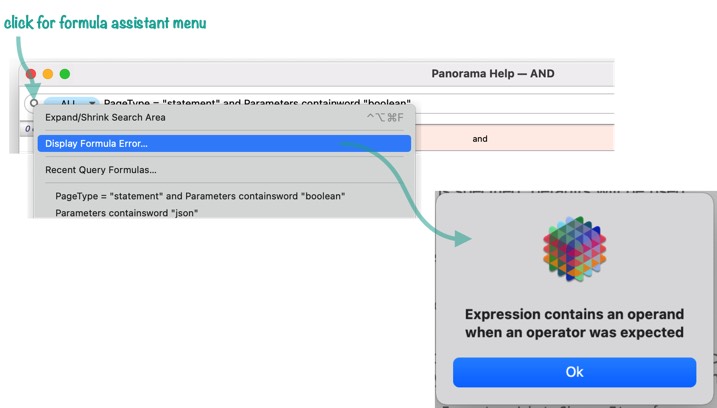Screen dimensions: 717x408
Task: Click the italic 0 count beside the list
Action: coord(27,129)
